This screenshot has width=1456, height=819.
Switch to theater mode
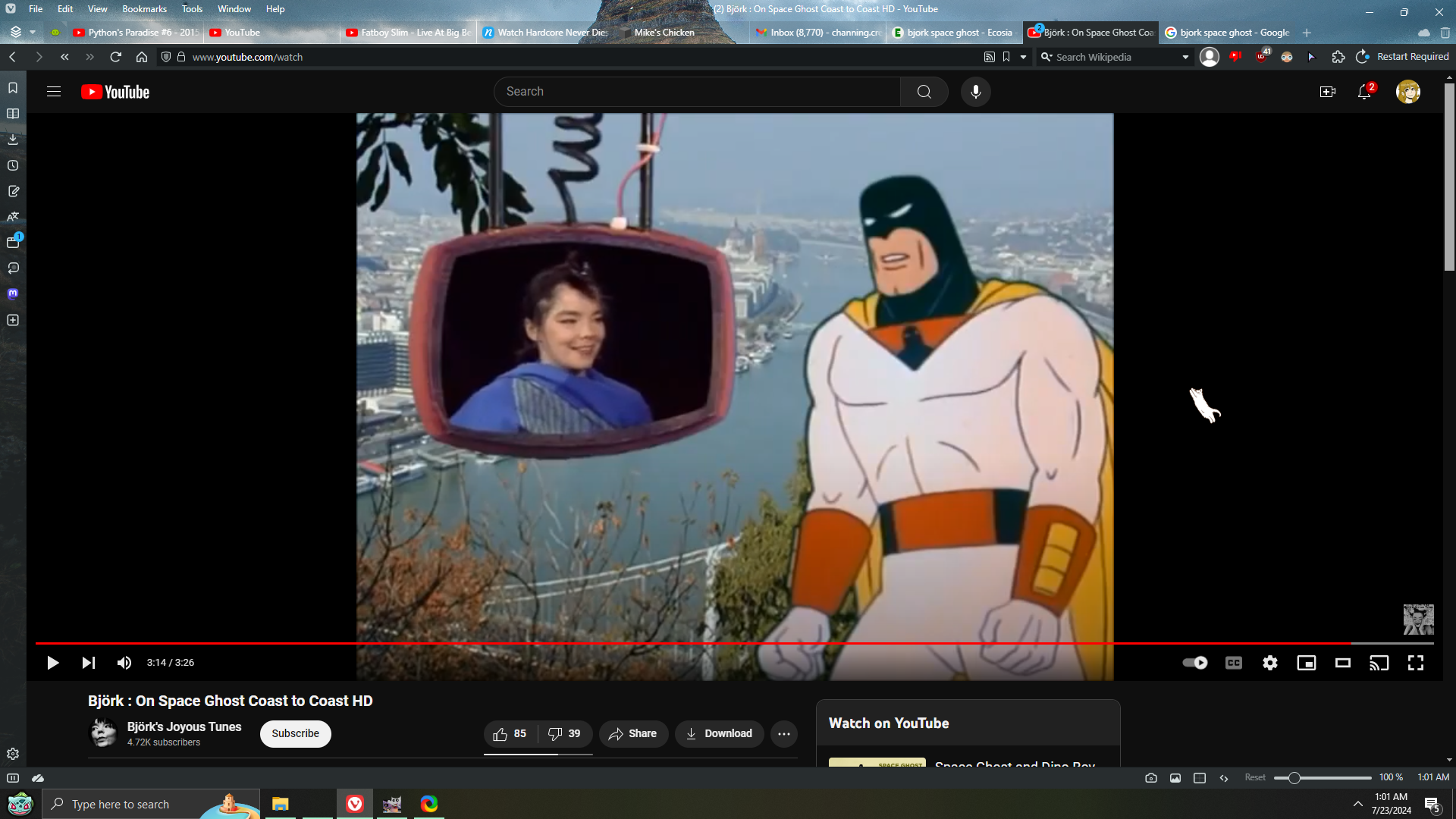tap(1342, 663)
